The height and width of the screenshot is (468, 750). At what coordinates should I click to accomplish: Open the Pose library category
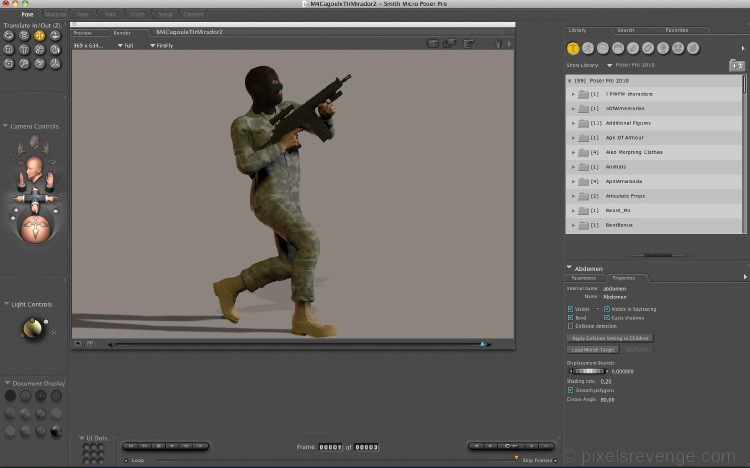tap(588, 48)
